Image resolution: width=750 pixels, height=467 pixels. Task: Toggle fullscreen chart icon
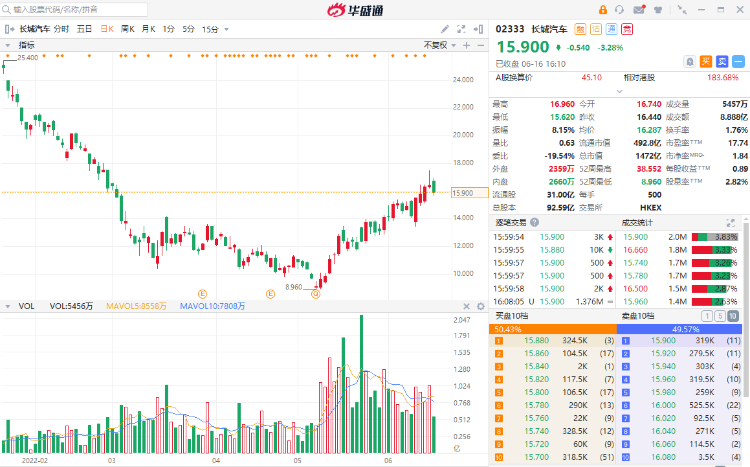tap(461, 29)
